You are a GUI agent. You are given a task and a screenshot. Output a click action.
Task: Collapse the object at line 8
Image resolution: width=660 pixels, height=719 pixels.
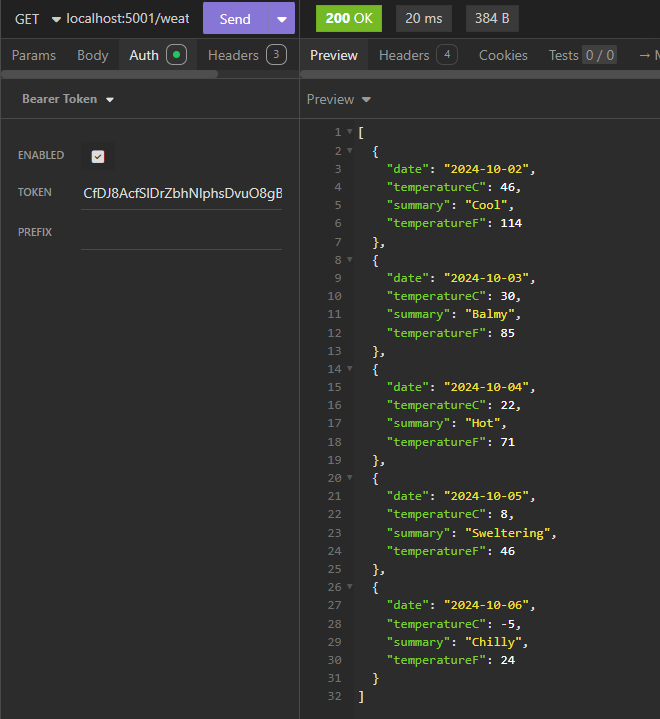350,260
